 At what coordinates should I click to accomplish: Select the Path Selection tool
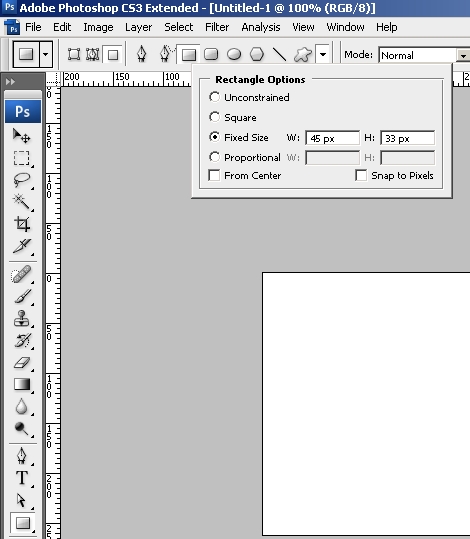[21, 500]
